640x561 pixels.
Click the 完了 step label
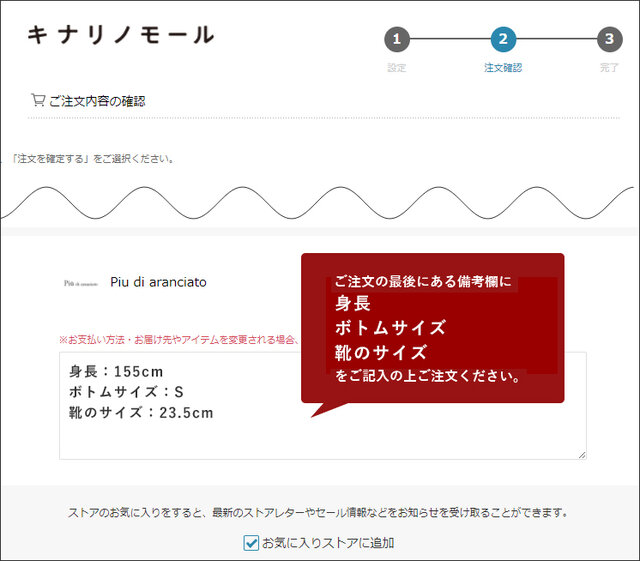coord(609,68)
